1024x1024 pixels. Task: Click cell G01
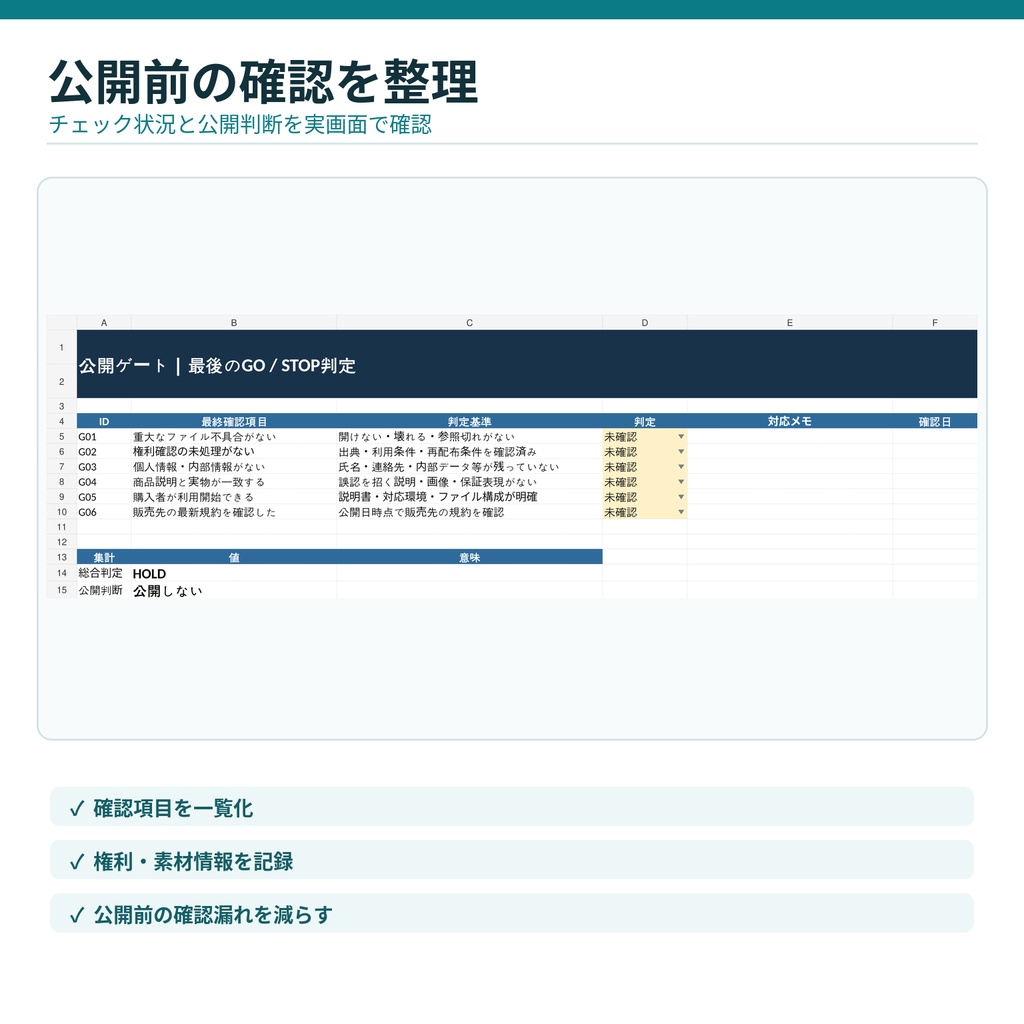(104, 436)
